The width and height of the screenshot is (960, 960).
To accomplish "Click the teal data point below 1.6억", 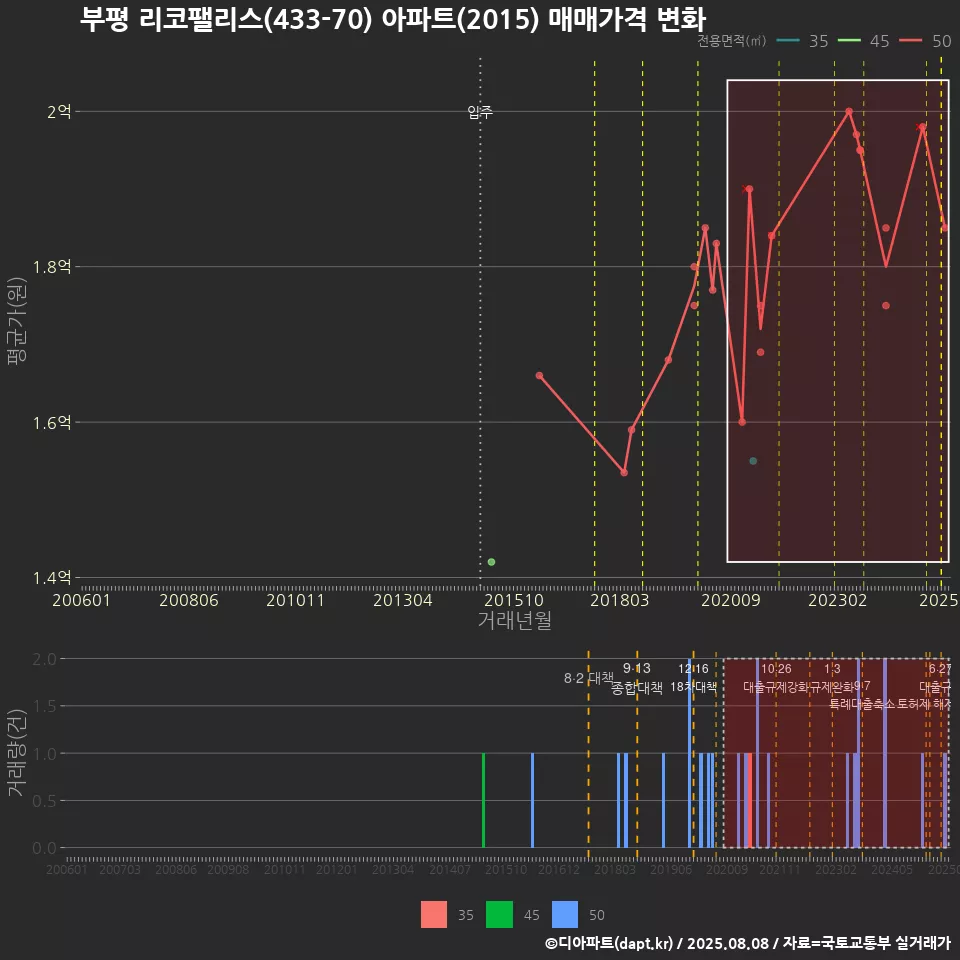I will pyautogui.click(x=753, y=461).
